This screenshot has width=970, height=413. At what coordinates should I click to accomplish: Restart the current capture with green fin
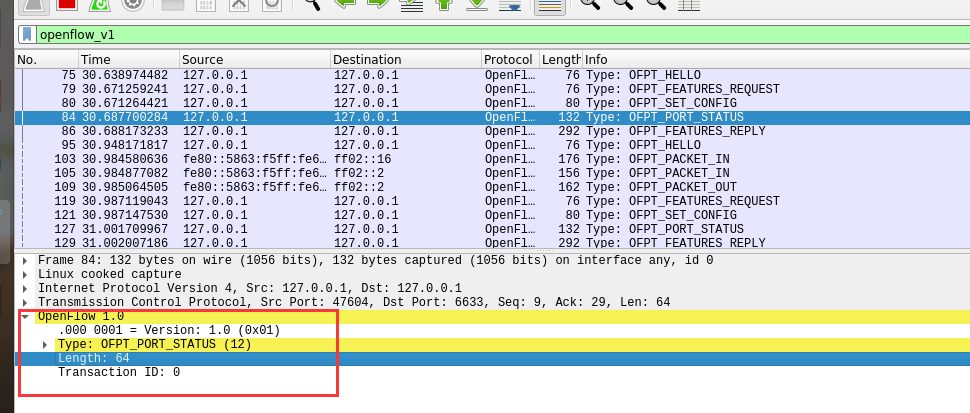99,4
